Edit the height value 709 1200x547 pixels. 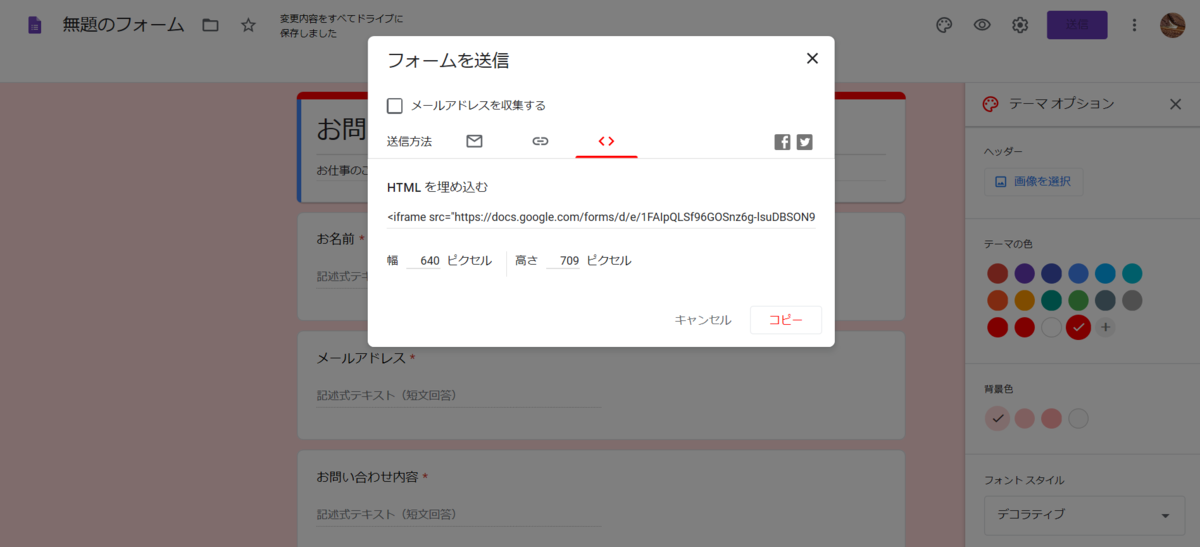563,261
